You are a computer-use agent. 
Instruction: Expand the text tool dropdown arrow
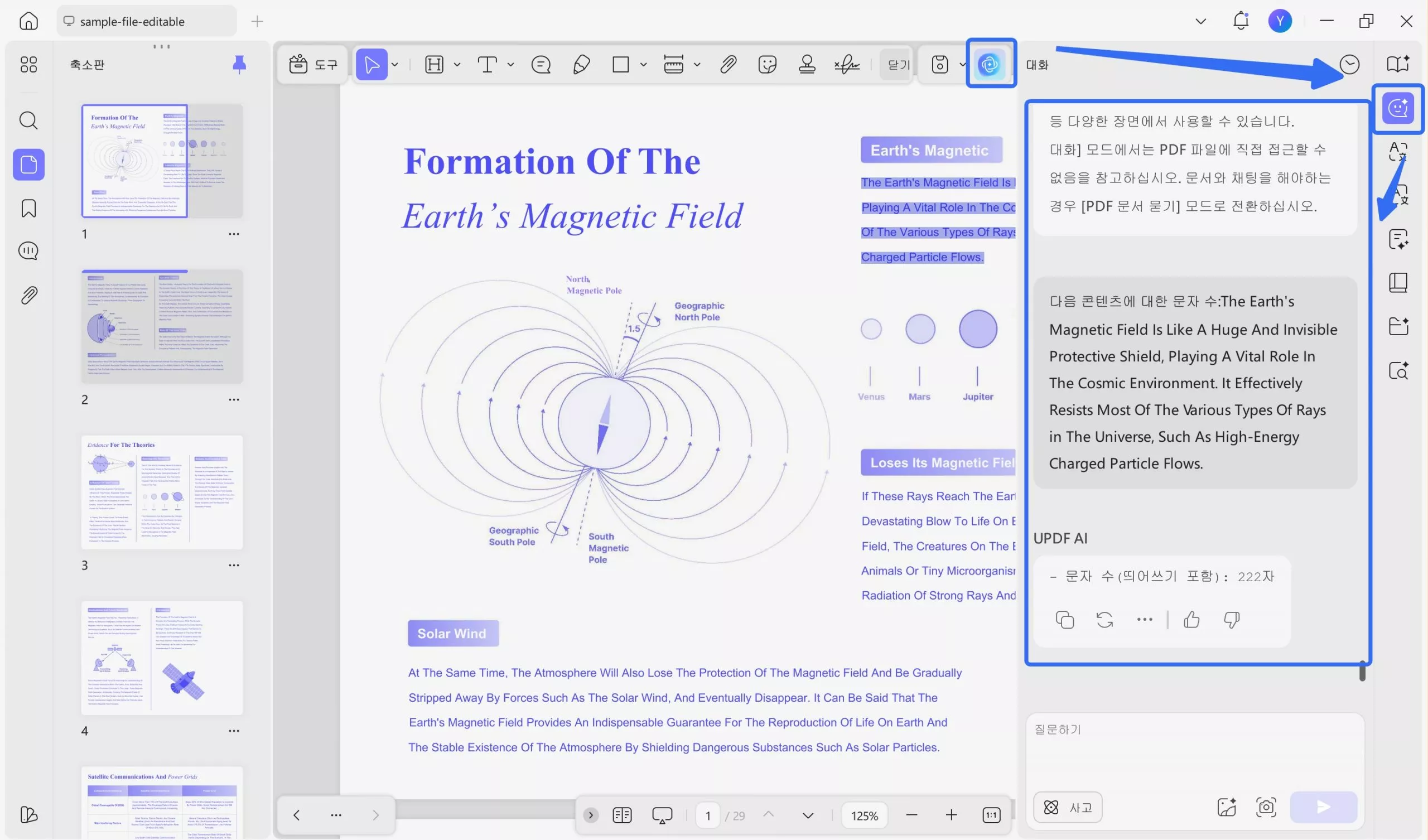pyautogui.click(x=510, y=65)
